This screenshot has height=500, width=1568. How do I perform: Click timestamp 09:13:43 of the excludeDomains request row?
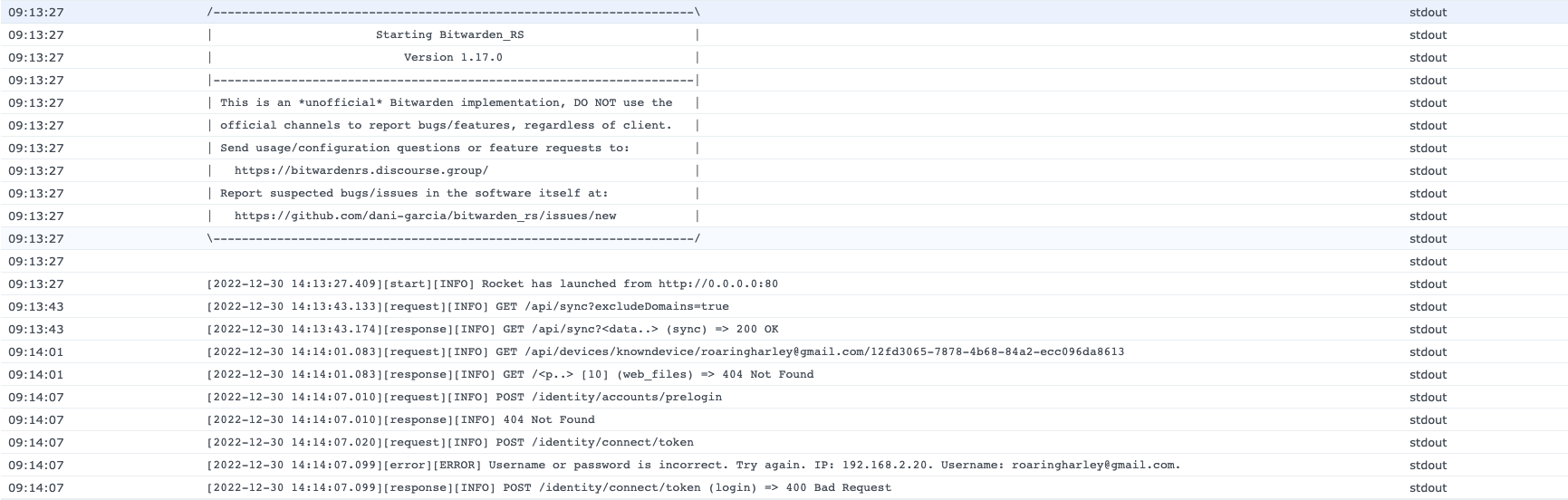click(36, 306)
